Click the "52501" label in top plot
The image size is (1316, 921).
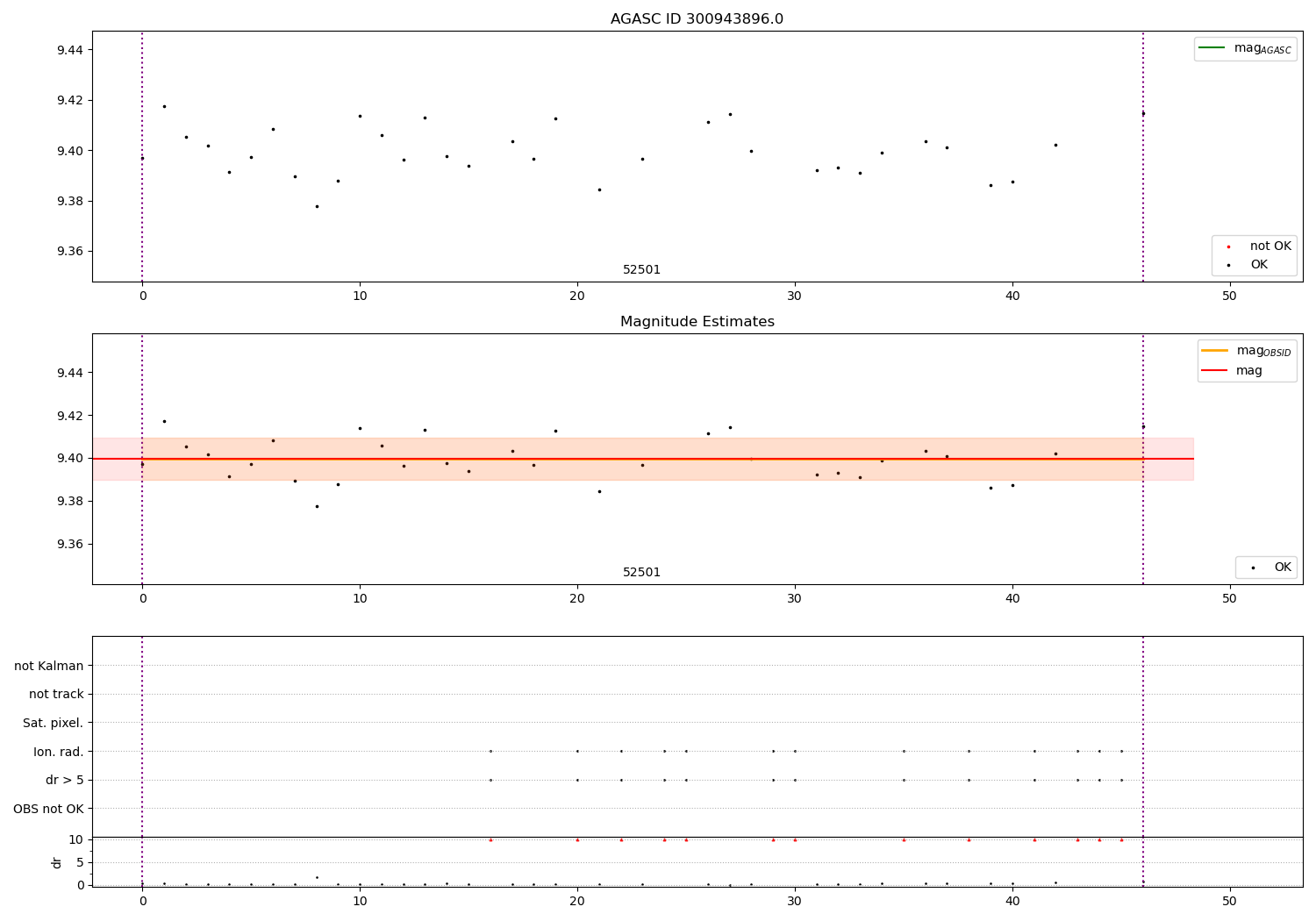(x=641, y=270)
